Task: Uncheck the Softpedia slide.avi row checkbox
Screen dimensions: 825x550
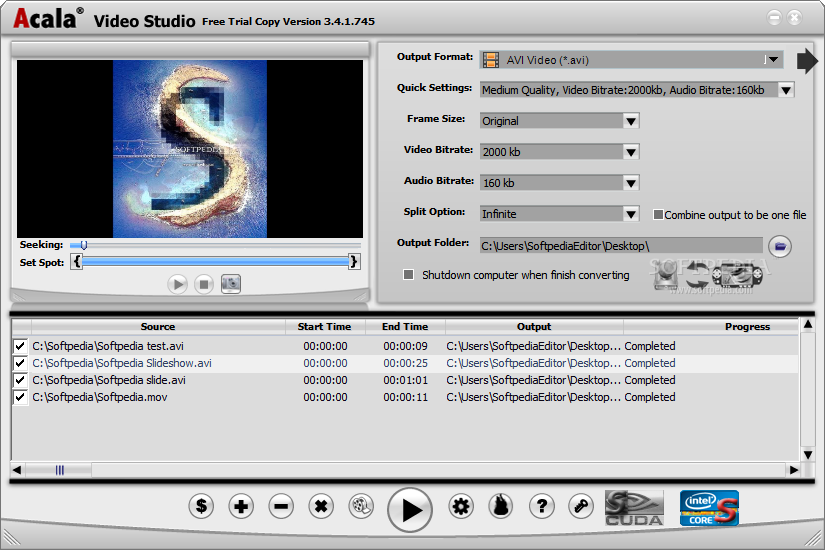Action: tap(20, 380)
